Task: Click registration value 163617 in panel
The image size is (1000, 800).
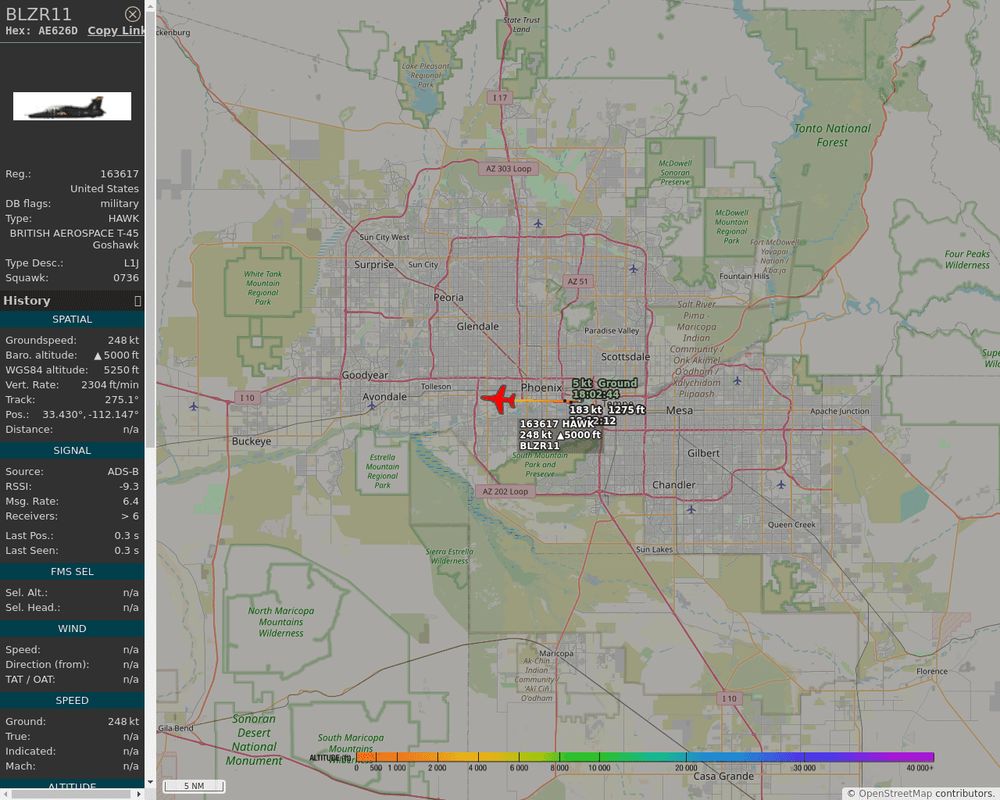Action: (x=119, y=174)
